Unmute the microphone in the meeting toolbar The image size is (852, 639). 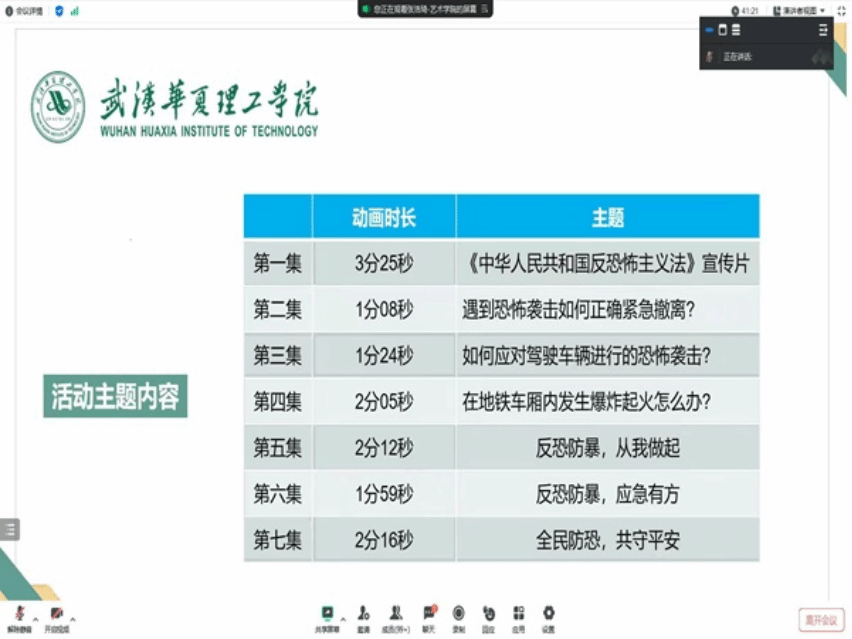pyautogui.click(x=18, y=614)
